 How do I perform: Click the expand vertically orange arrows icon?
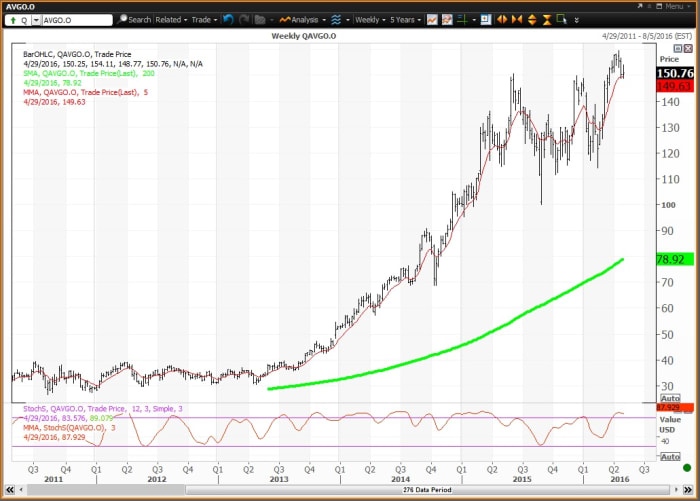point(532,19)
